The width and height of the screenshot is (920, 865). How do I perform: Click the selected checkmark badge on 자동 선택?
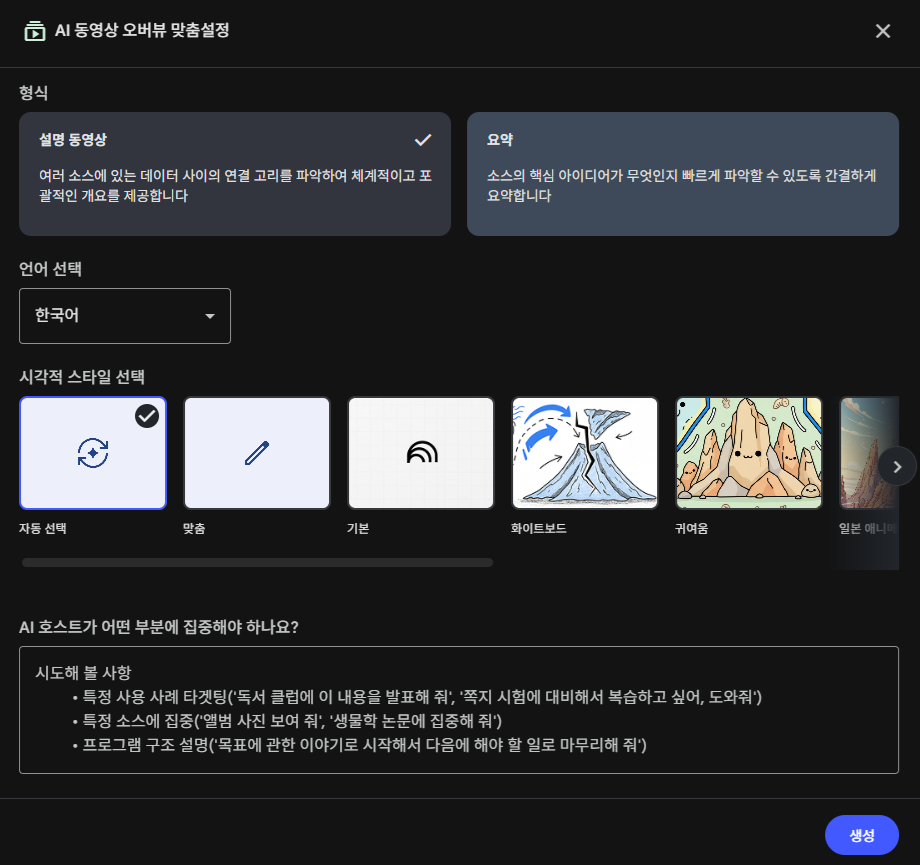(147, 416)
